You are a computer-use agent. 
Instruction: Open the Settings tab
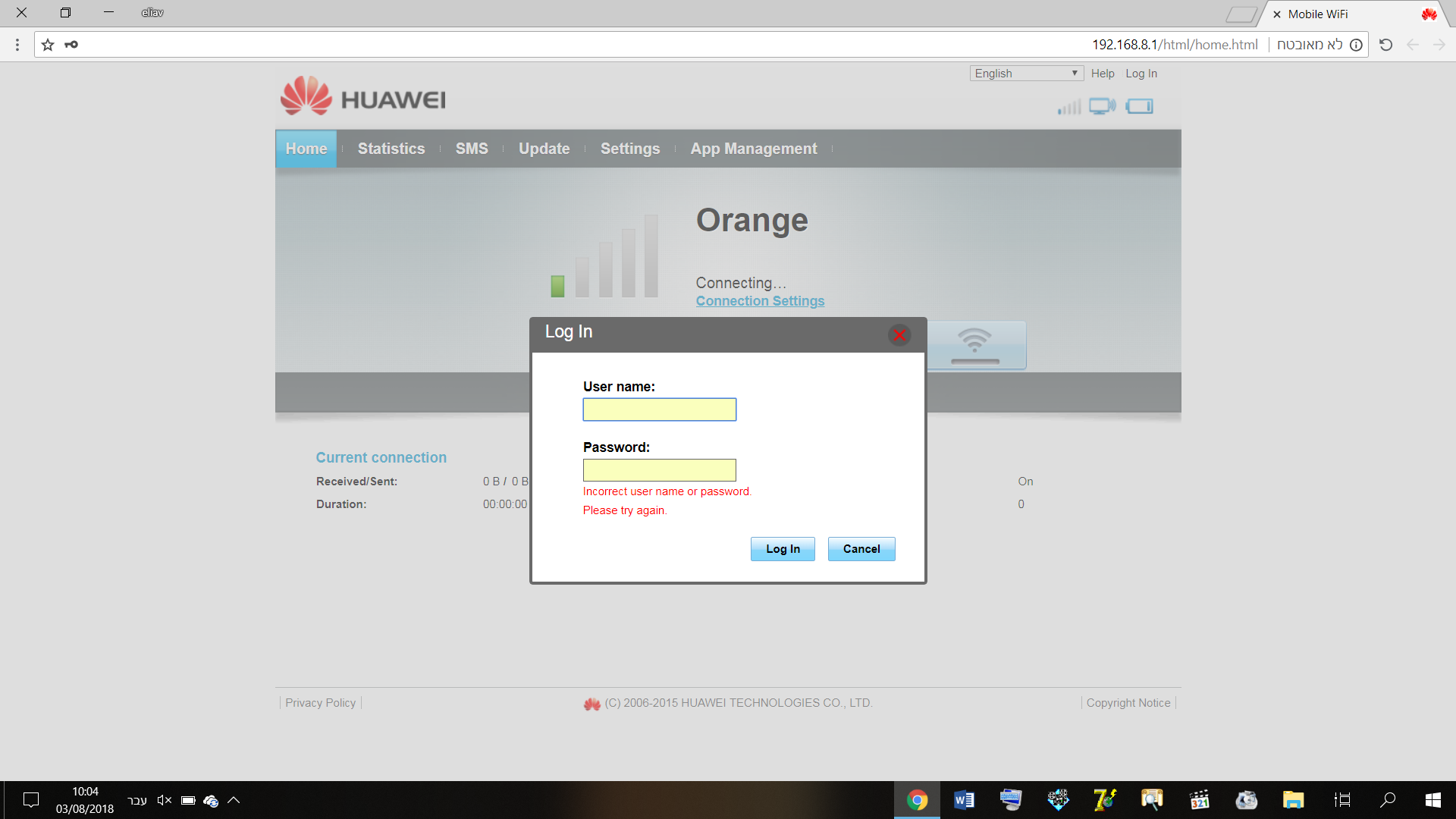(630, 149)
